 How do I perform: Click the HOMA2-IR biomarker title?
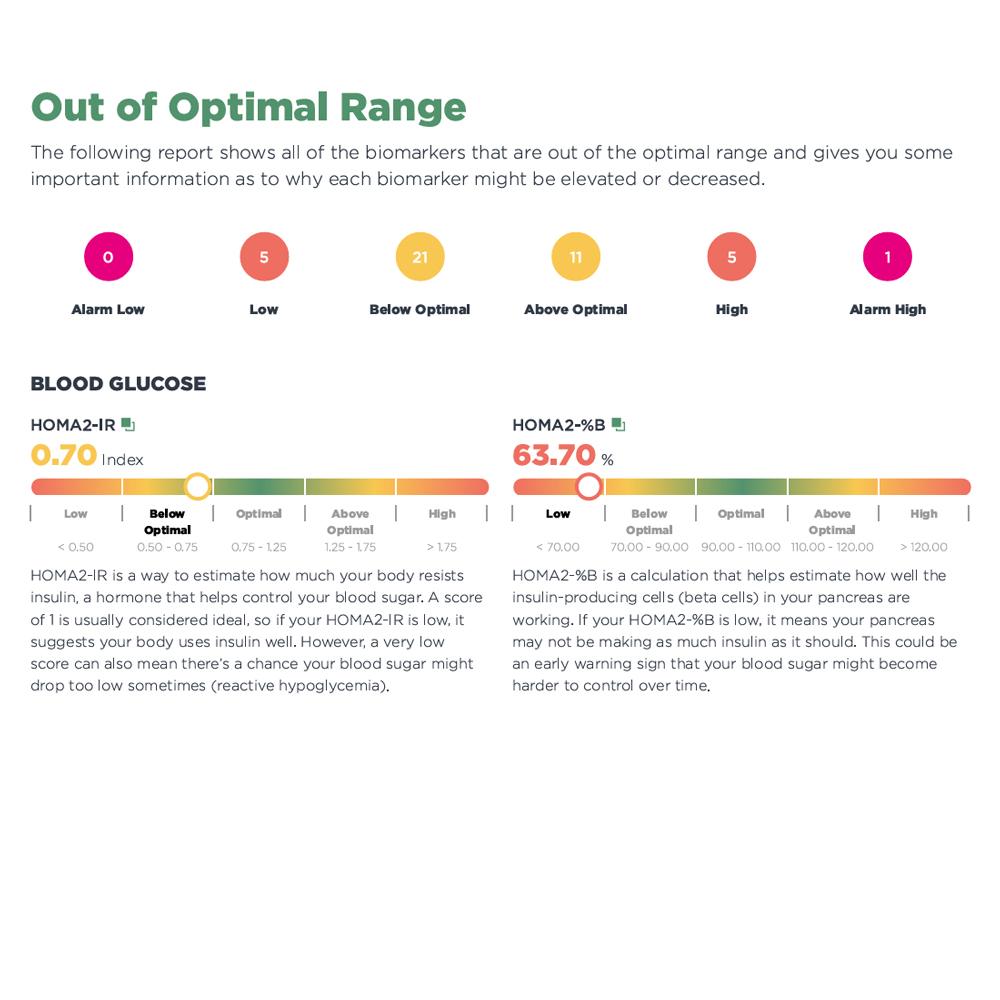(73, 425)
